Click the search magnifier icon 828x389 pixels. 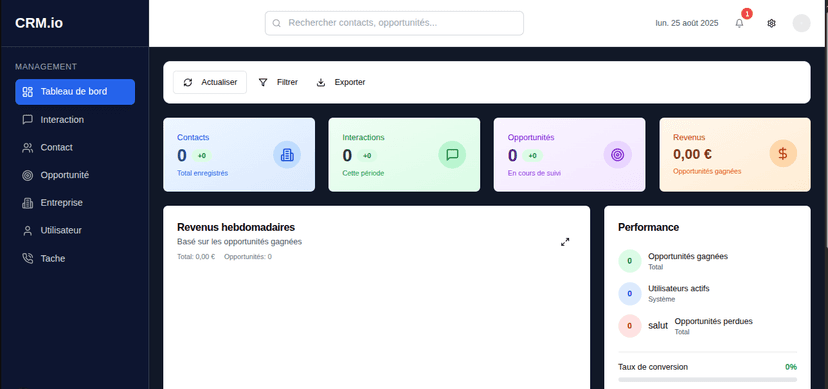pyautogui.click(x=276, y=23)
